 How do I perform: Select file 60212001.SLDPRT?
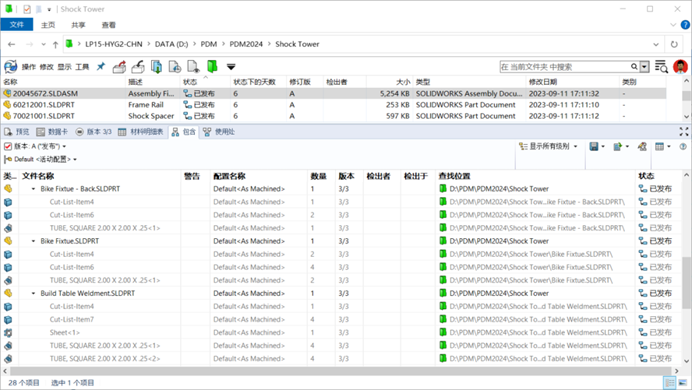44,105
